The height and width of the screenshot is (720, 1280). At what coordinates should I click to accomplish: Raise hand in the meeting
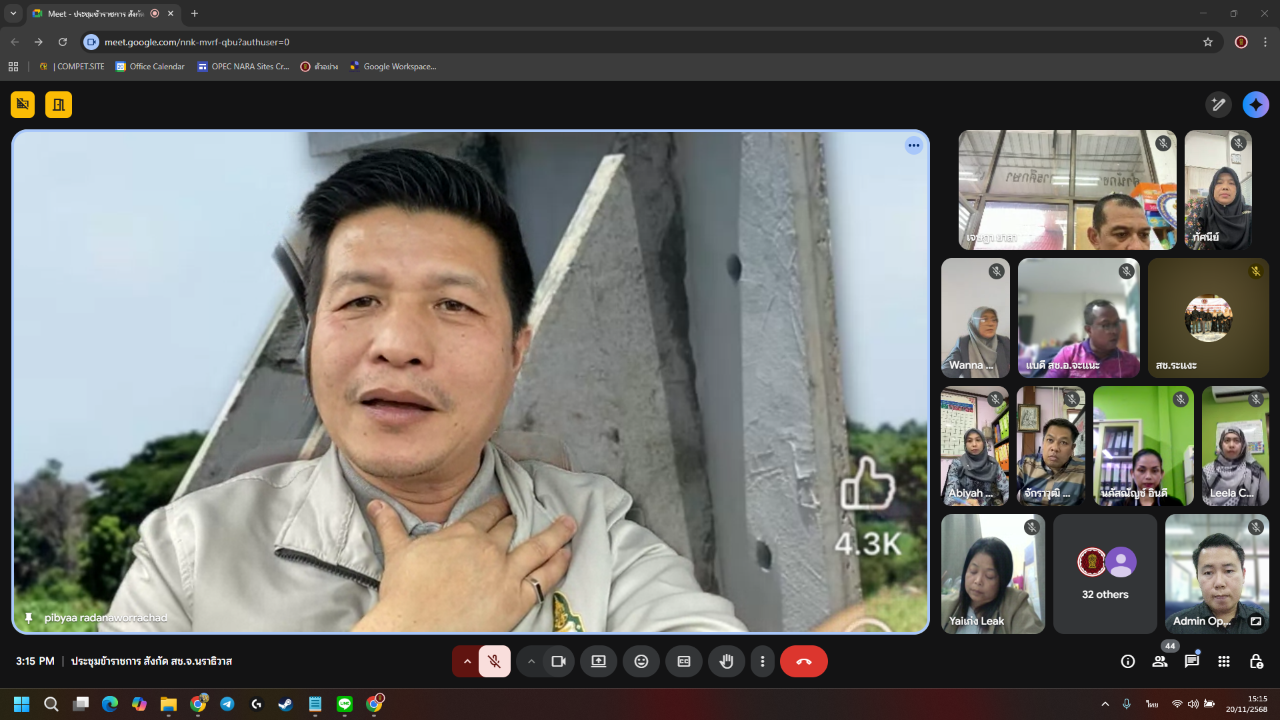click(727, 661)
